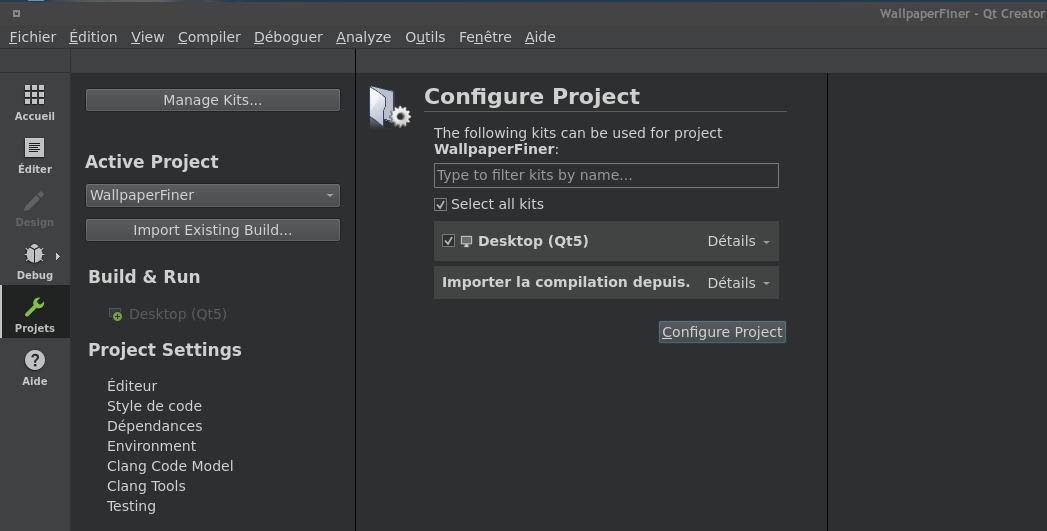
Task: Open Style de code settings
Action: tap(154, 406)
